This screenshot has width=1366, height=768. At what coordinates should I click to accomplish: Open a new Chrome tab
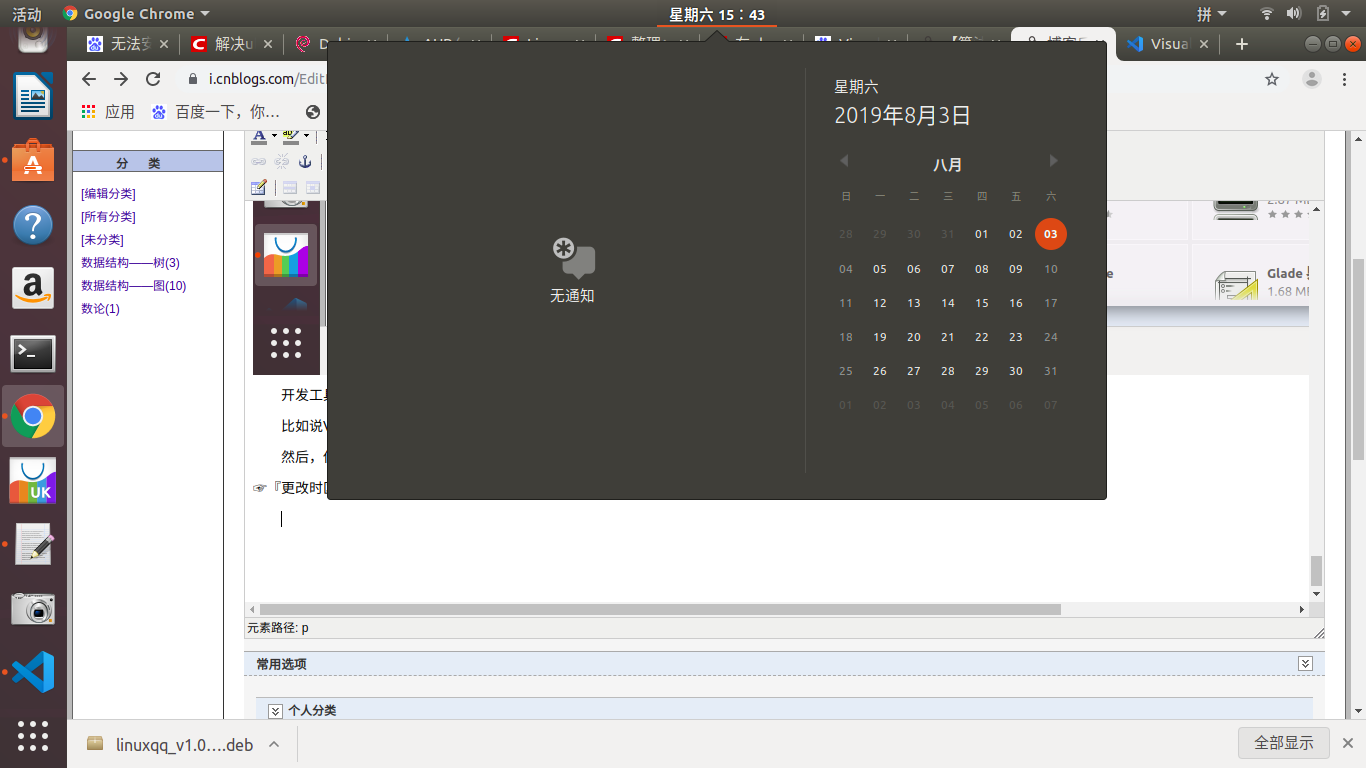pos(1242,44)
